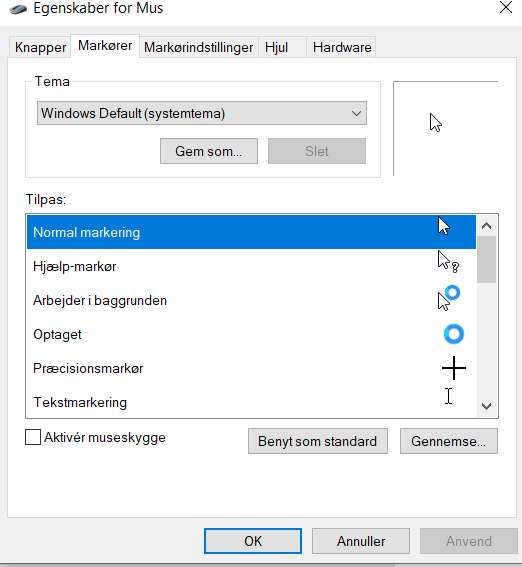This screenshot has height=567, width=522.
Task: Click the cursor preview arrow image
Action: [x=436, y=123]
